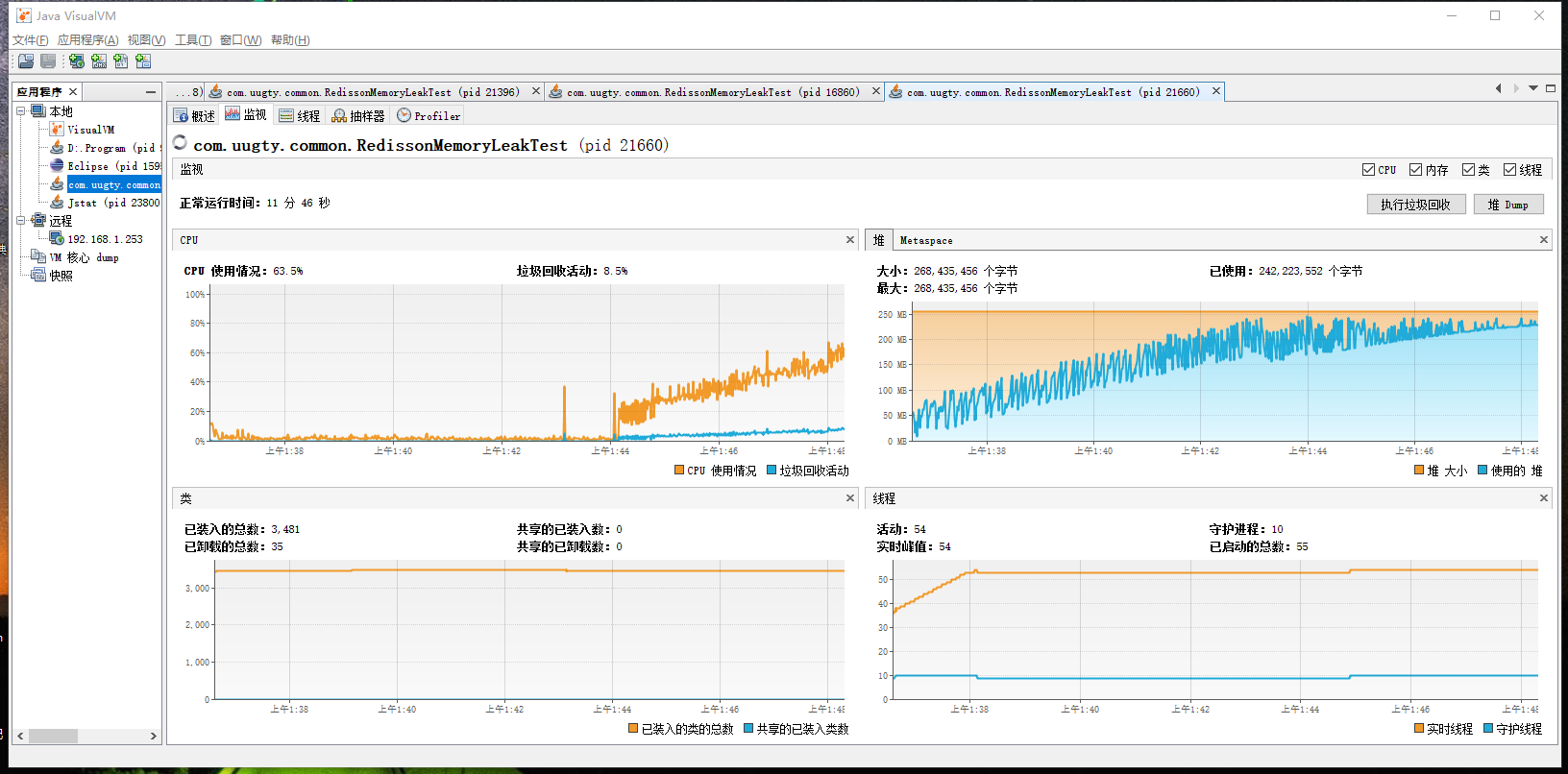Uncheck the 类 graph checkbox
Image resolution: width=1568 pixels, height=774 pixels.
pos(1468,170)
